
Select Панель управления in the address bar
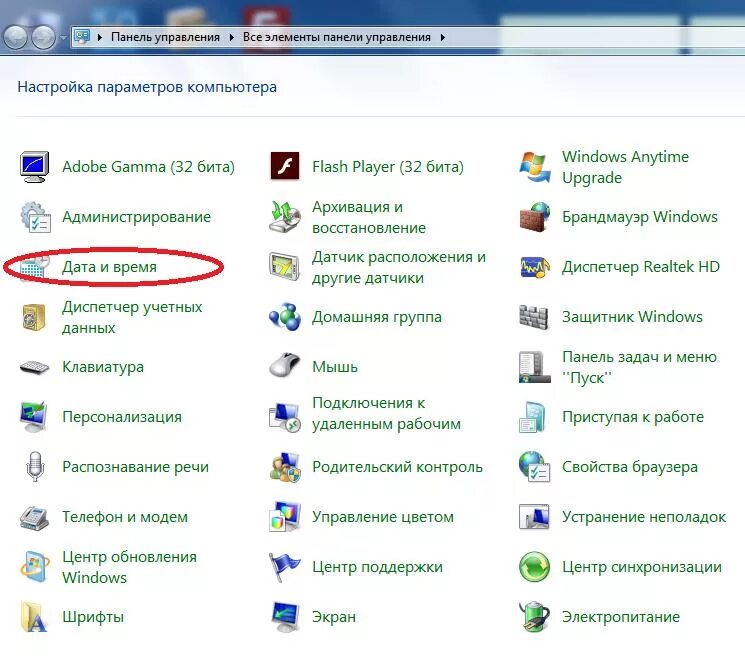165,37
